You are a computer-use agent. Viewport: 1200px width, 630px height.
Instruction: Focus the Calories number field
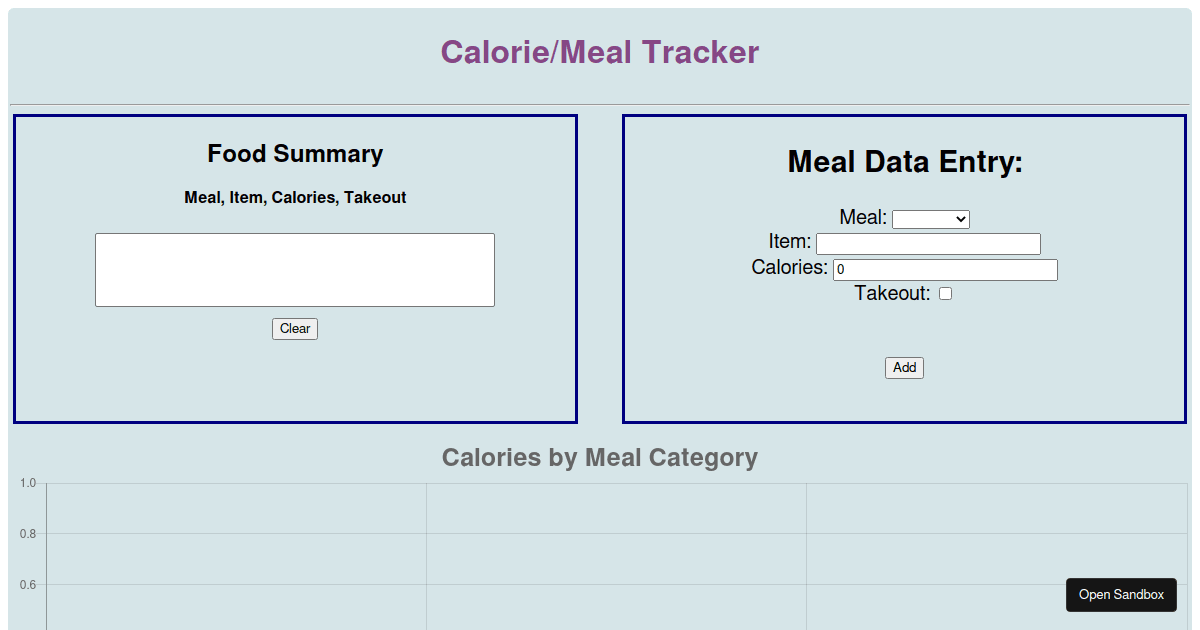[945, 270]
